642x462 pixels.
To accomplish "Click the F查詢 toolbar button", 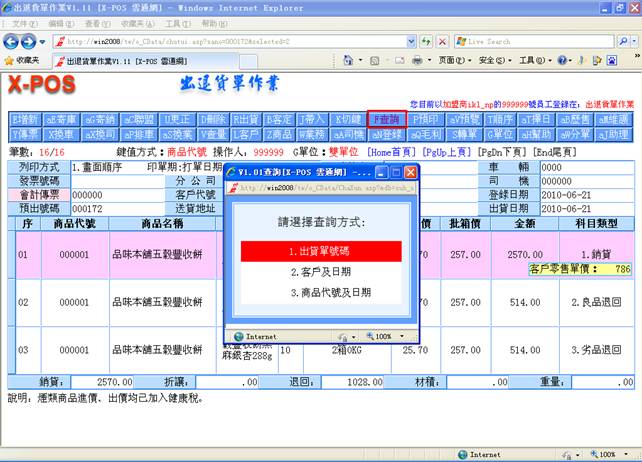I will (388, 118).
